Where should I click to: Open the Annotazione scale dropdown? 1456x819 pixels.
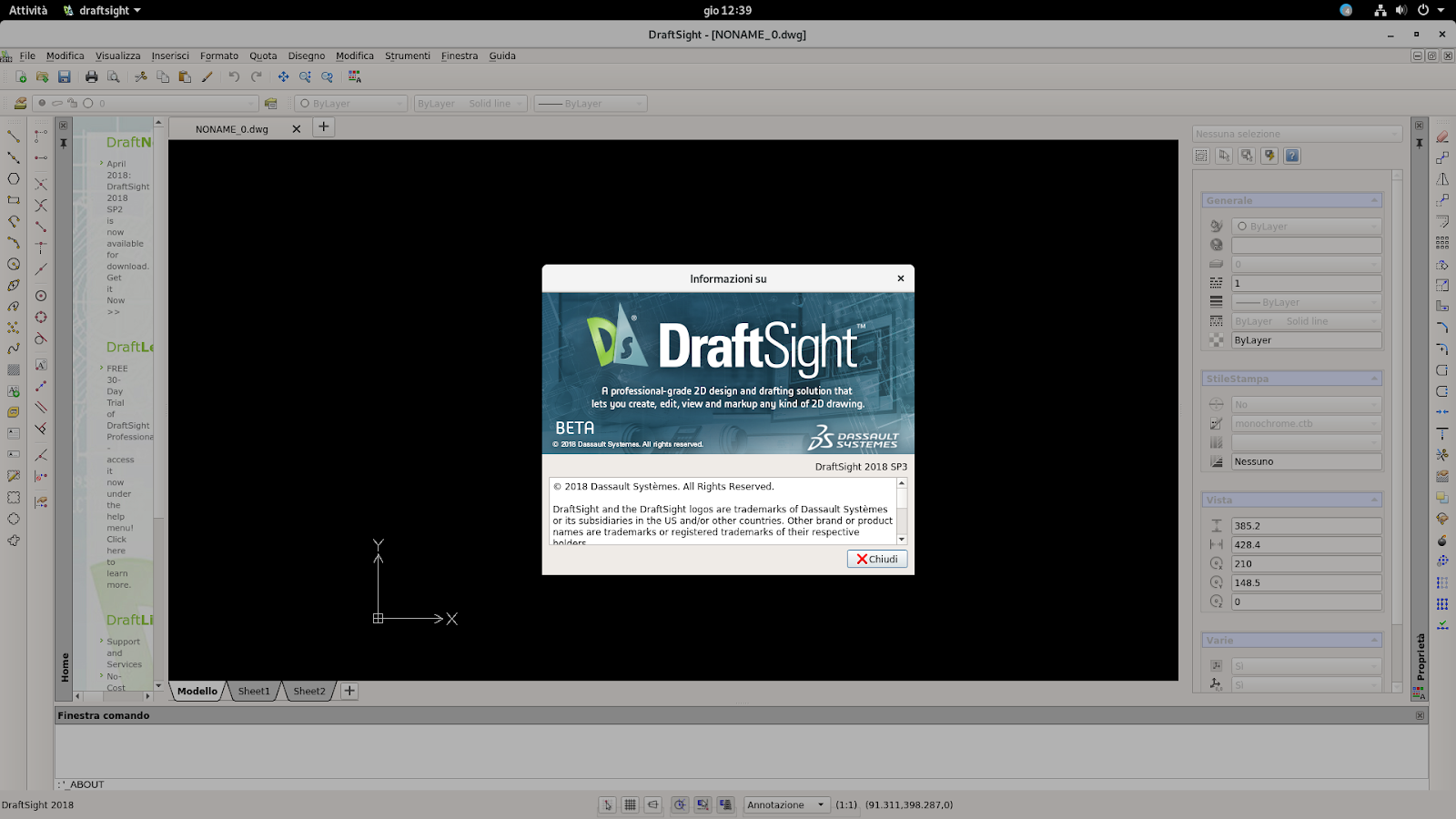point(785,804)
